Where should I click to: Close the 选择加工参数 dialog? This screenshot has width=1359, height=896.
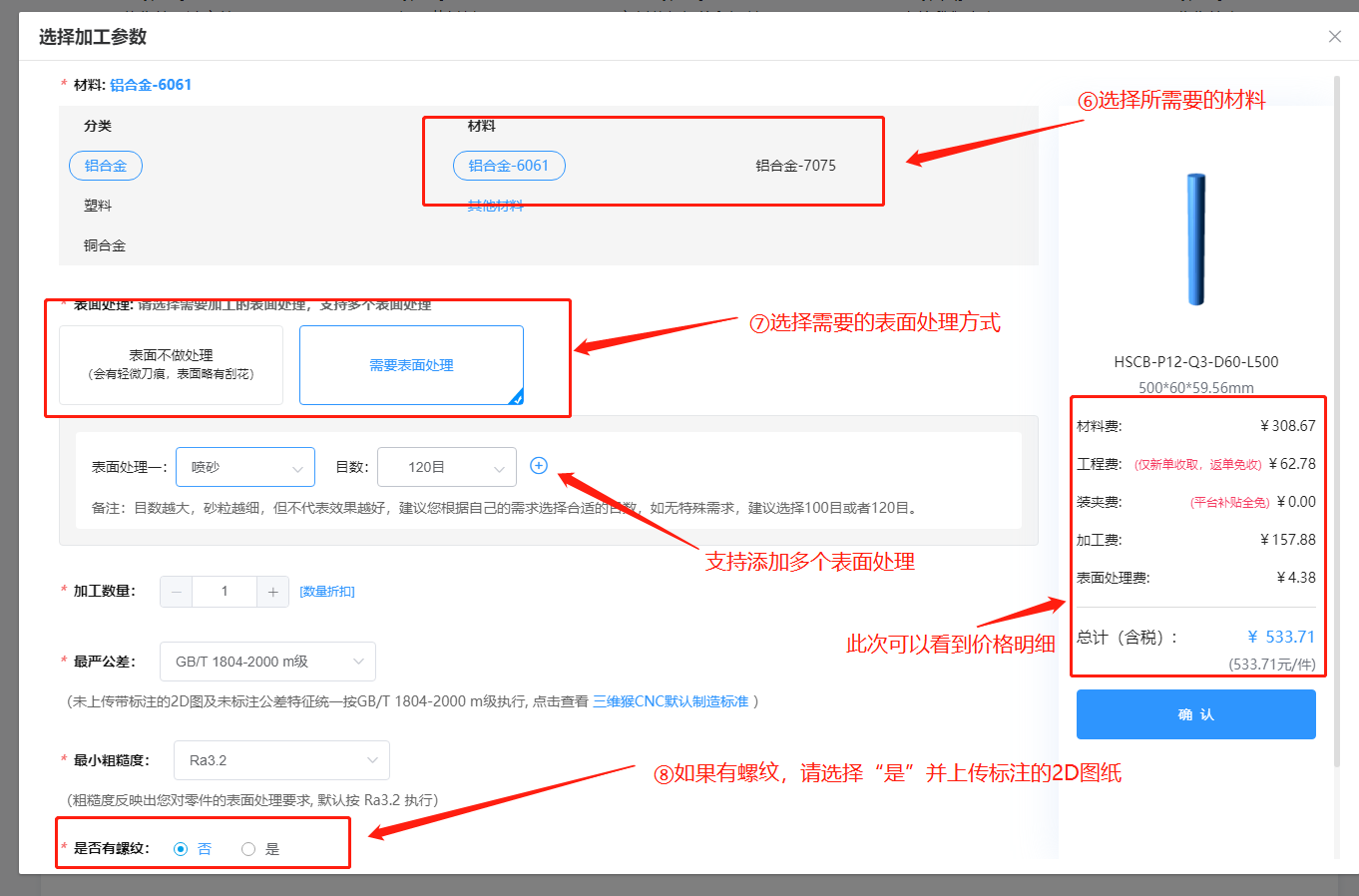point(1334,37)
